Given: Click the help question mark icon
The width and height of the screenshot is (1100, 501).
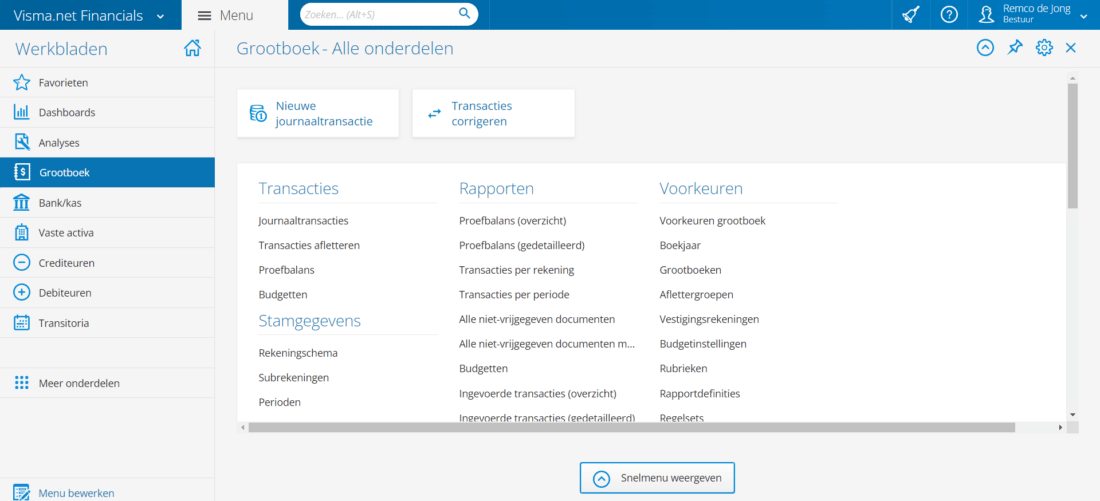Looking at the screenshot, I should pos(949,15).
